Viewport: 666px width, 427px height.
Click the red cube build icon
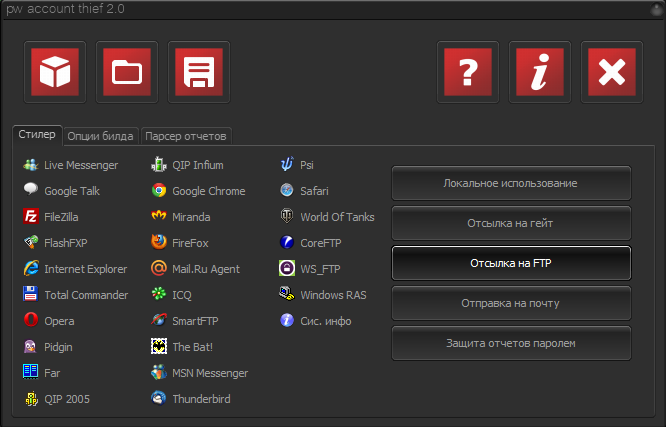tap(55, 72)
